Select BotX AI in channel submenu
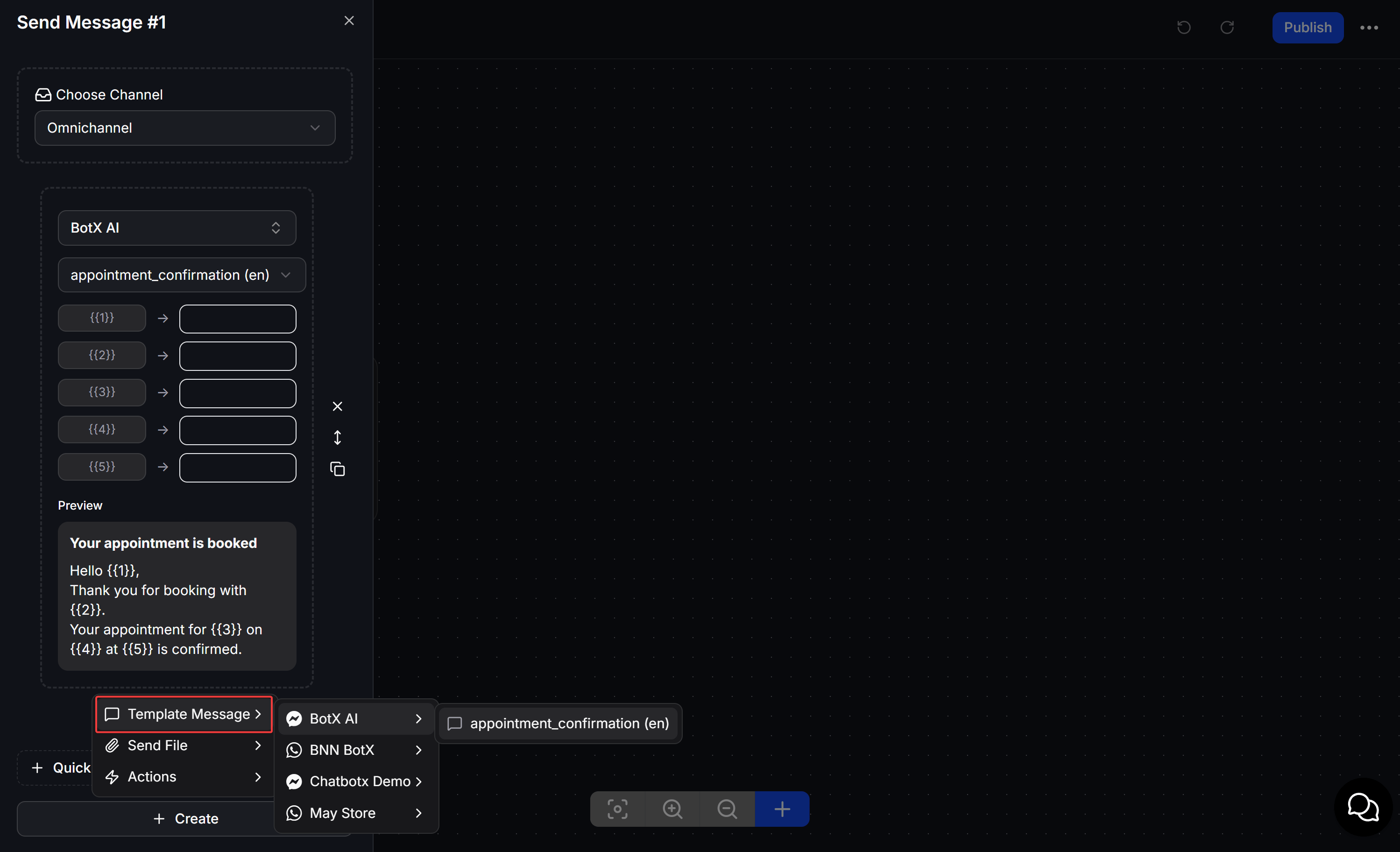 [356, 718]
